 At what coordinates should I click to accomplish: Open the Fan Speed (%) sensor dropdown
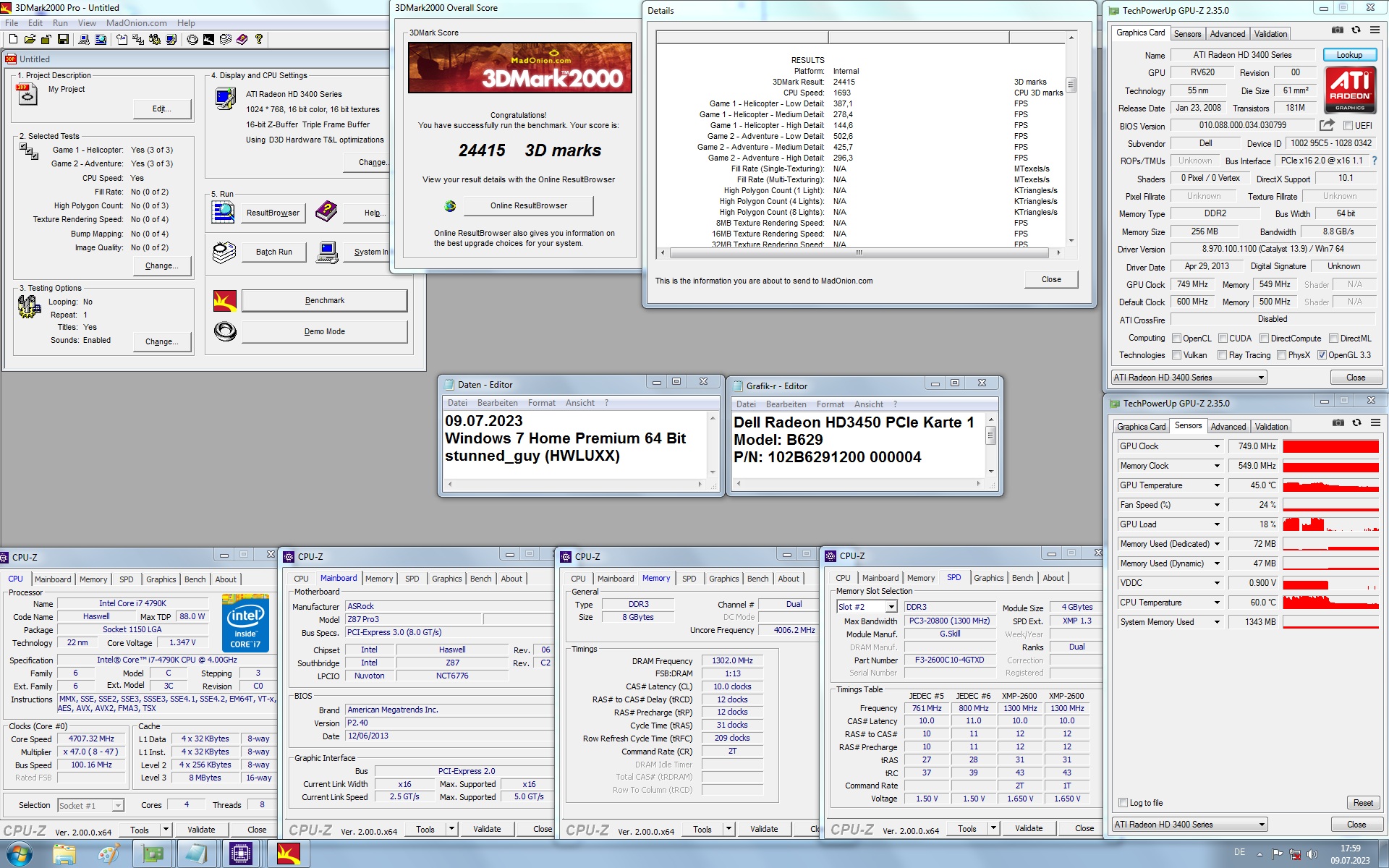click(1217, 505)
